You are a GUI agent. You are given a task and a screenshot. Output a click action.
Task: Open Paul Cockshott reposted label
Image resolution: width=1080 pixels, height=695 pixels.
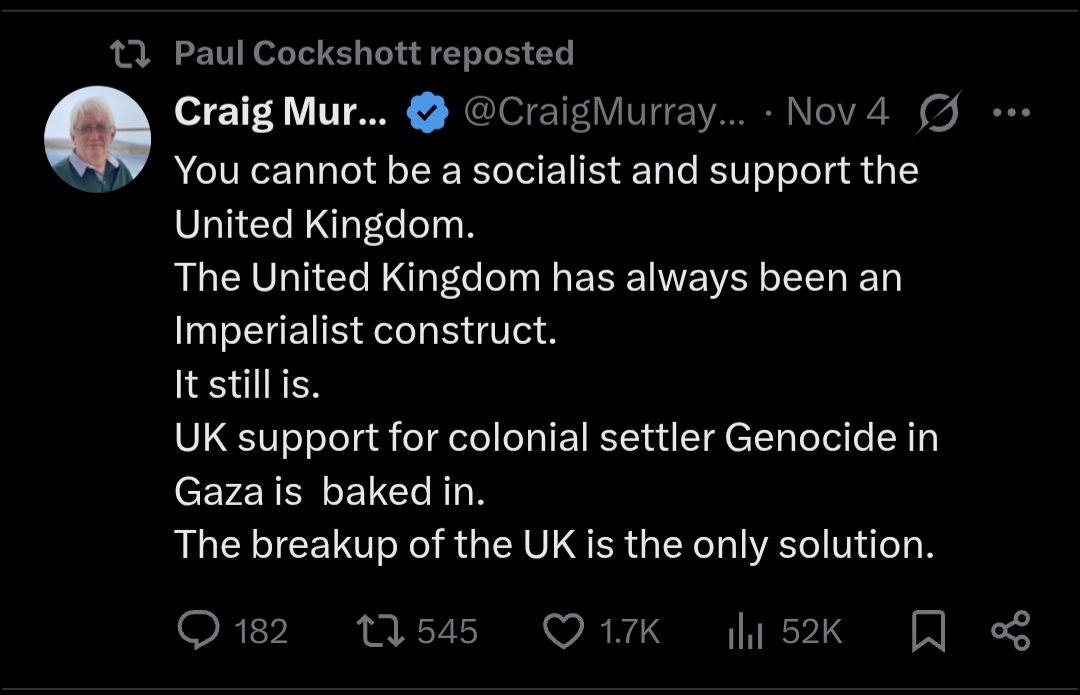tap(374, 53)
